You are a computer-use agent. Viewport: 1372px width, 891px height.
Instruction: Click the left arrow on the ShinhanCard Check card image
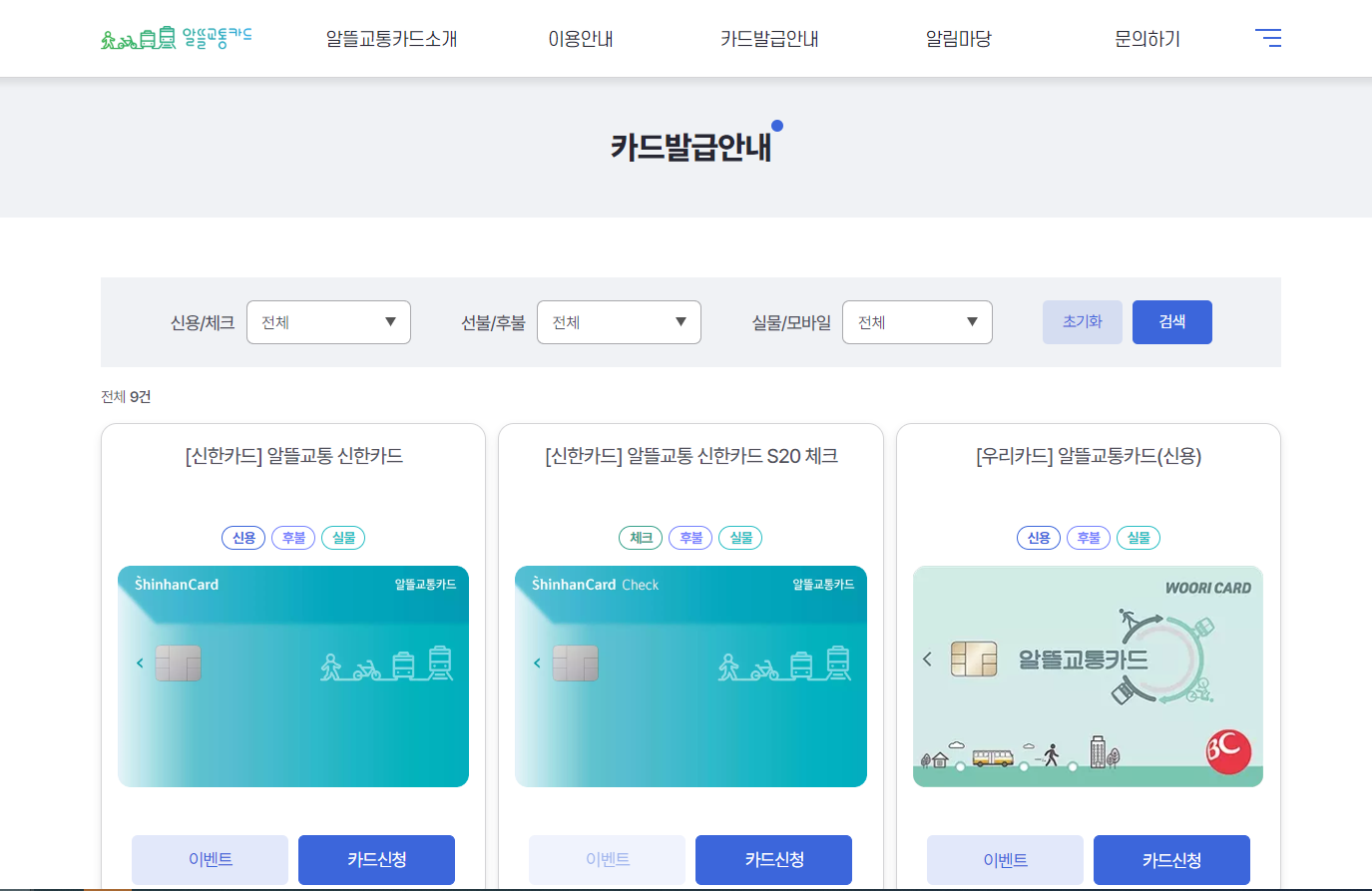537,663
